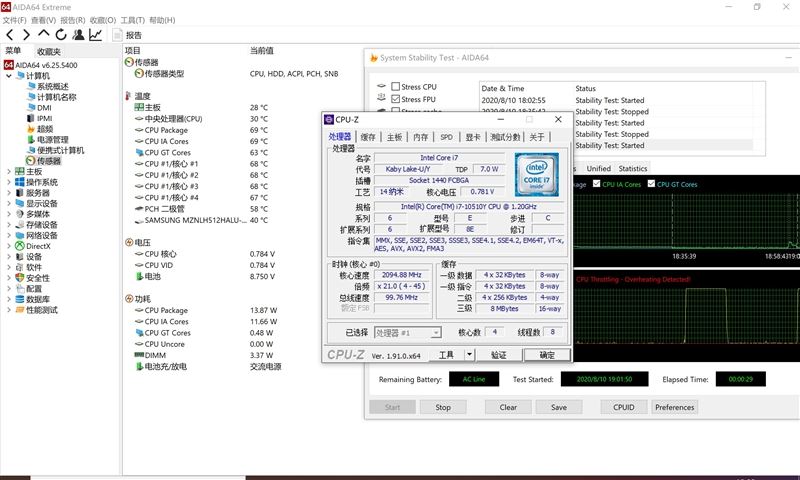
Task: Open 报告(R) menu
Action: [x=72, y=20]
